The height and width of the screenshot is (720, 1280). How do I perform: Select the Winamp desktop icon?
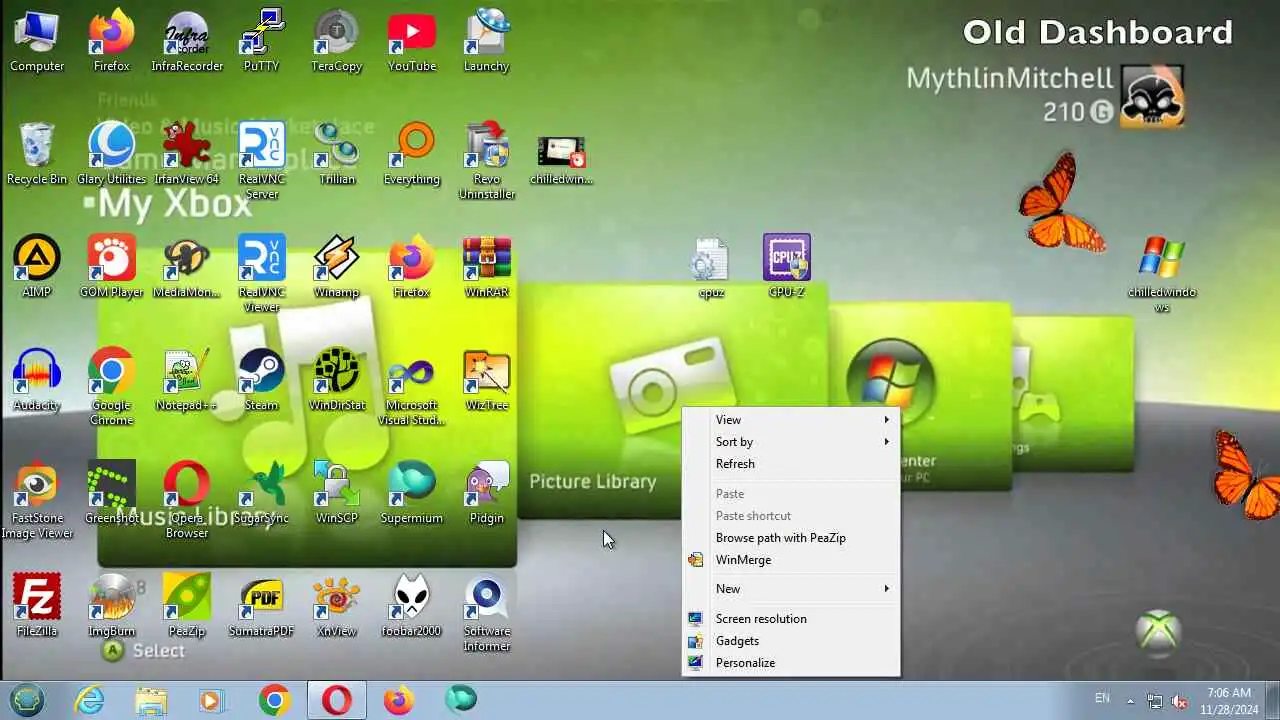[337, 267]
